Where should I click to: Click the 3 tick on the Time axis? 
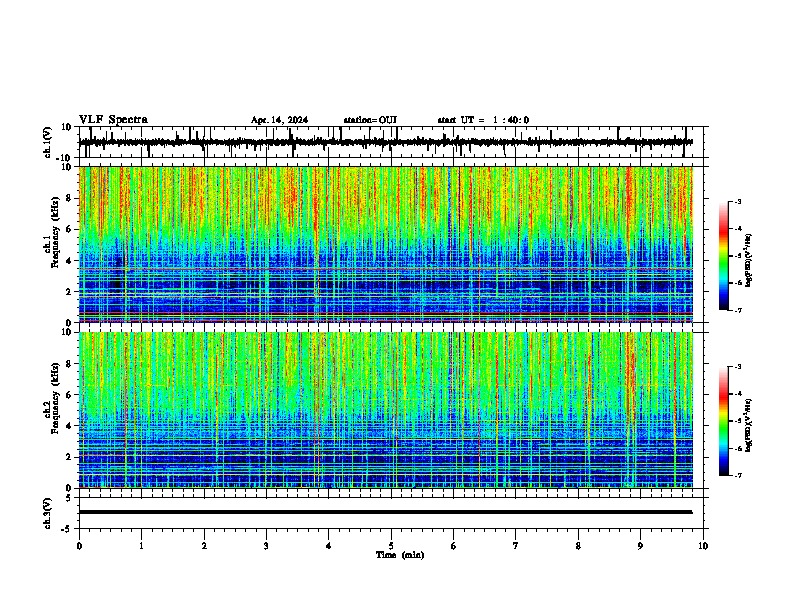coord(266,546)
